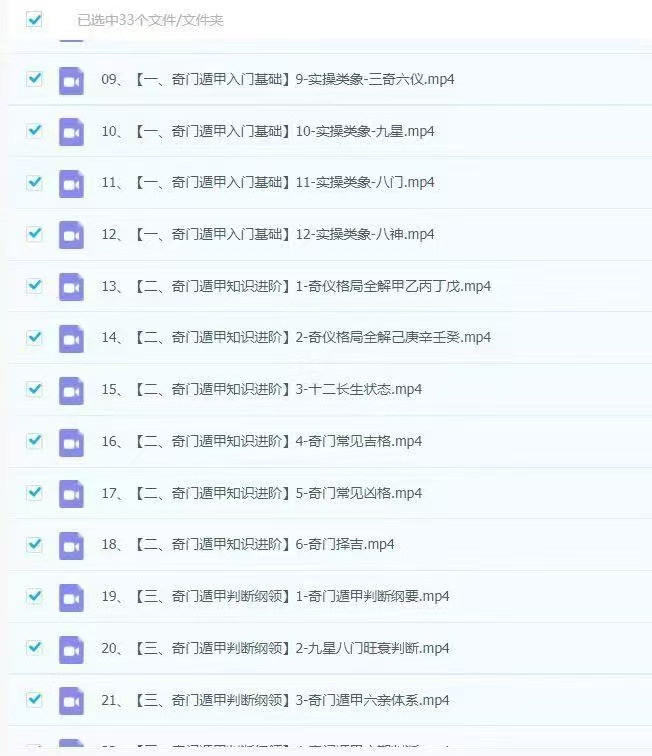The height and width of the screenshot is (756, 652).
Task: Uncheck the checkbox for file 15 十二长生状态
Action: click(x=34, y=389)
